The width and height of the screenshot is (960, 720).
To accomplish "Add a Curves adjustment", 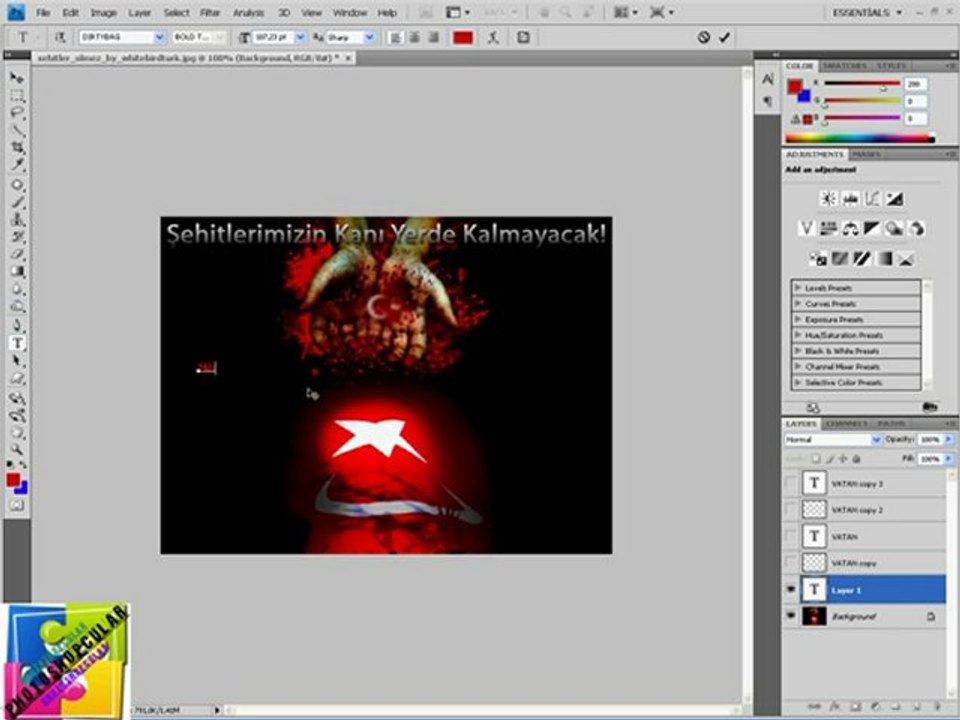I will pyautogui.click(x=872, y=198).
